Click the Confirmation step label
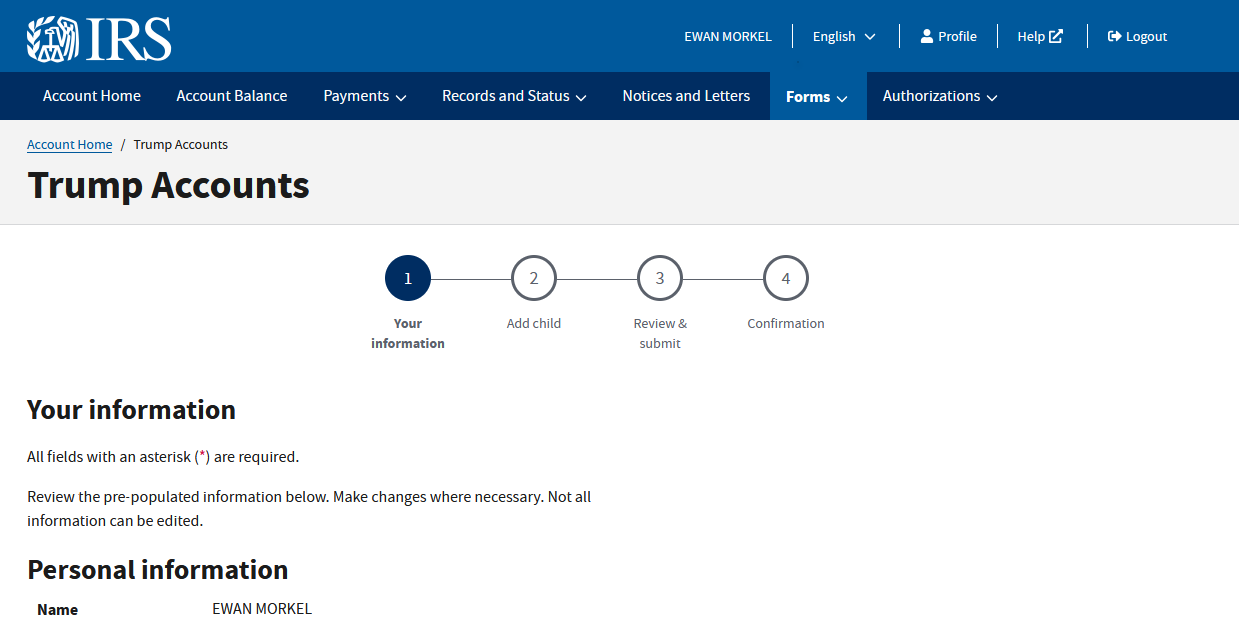Image resolution: width=1239 pixels, height=625 pixels. (x=786, y=323)
